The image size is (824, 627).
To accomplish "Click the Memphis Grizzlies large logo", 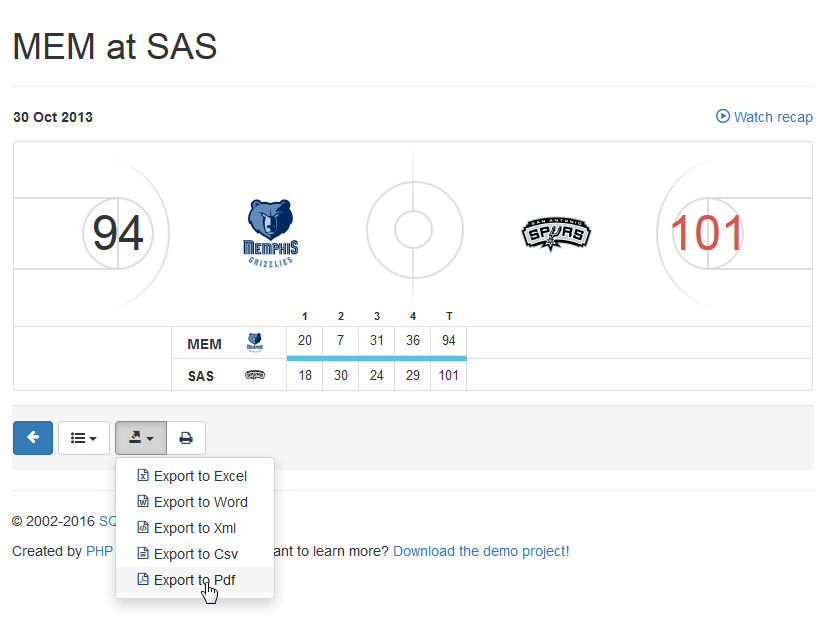I will click(x=272, y=232).
